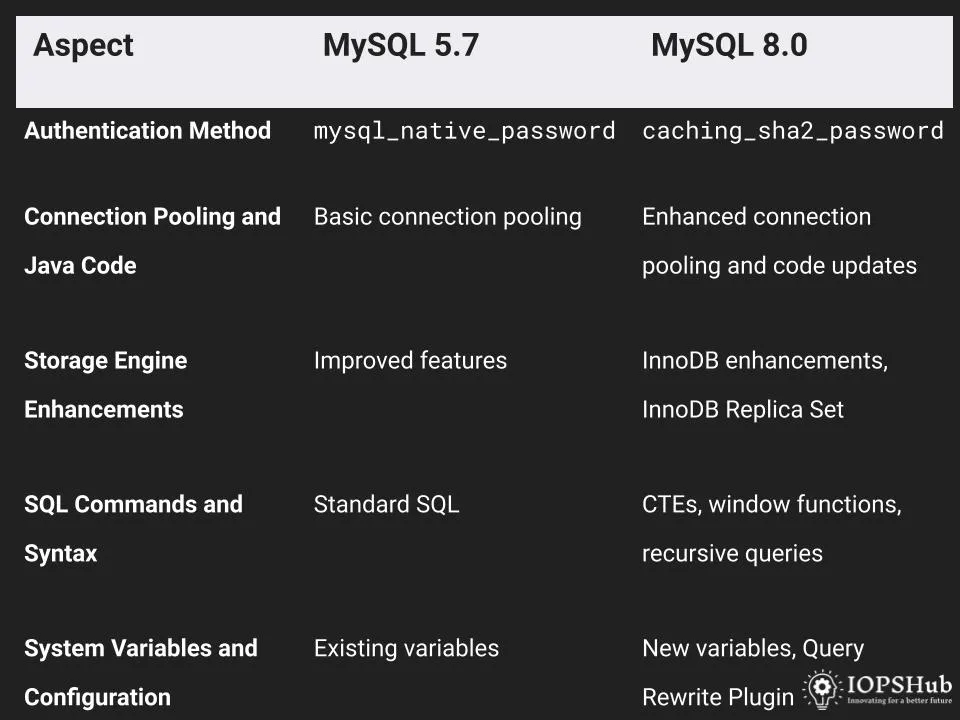Select the Aspect column header
Viewport: 960px width, 720px height.
[83, 46]
